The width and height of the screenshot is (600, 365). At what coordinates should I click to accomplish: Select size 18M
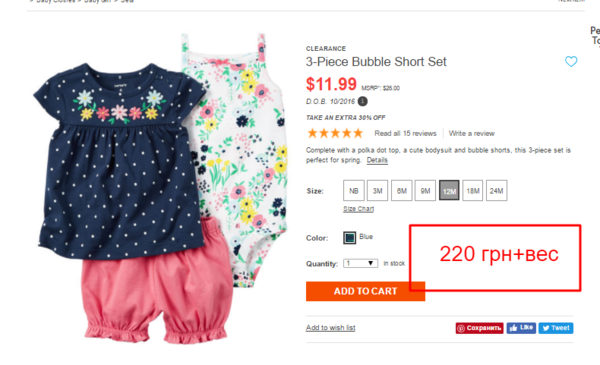[x=473, y=191]
